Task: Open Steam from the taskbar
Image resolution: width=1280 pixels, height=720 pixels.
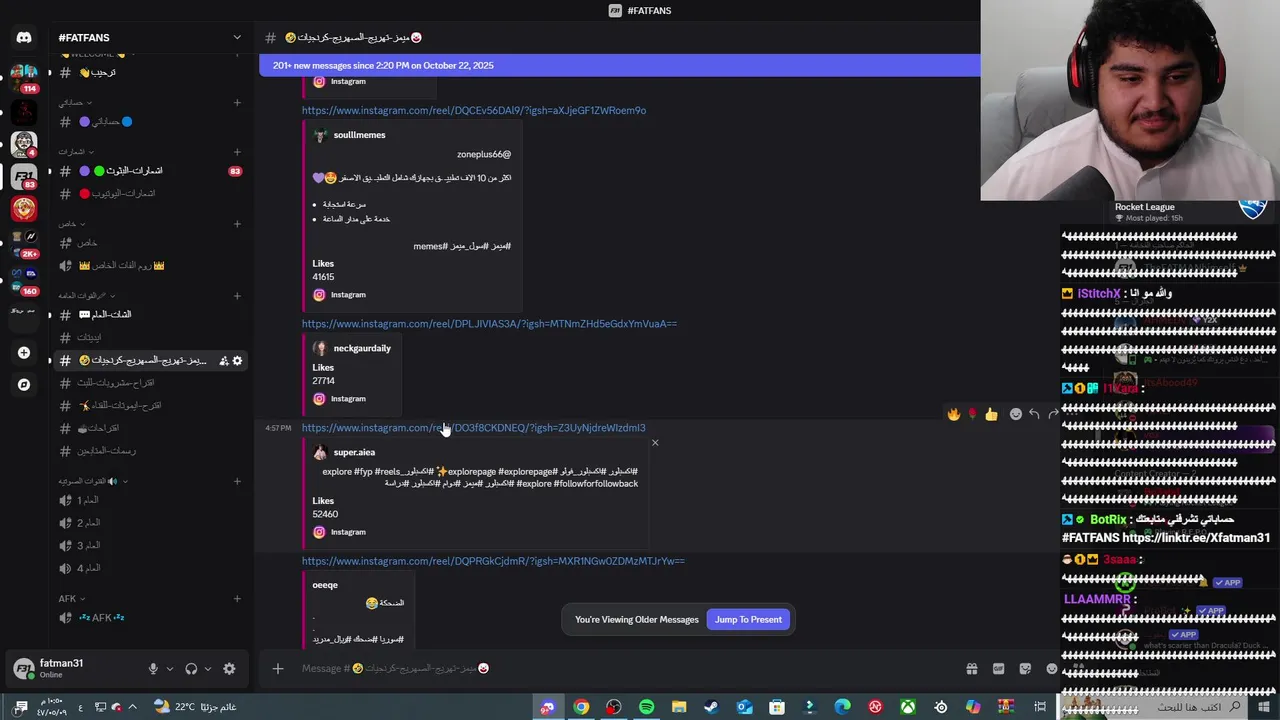Action: (x=711, y=707)
